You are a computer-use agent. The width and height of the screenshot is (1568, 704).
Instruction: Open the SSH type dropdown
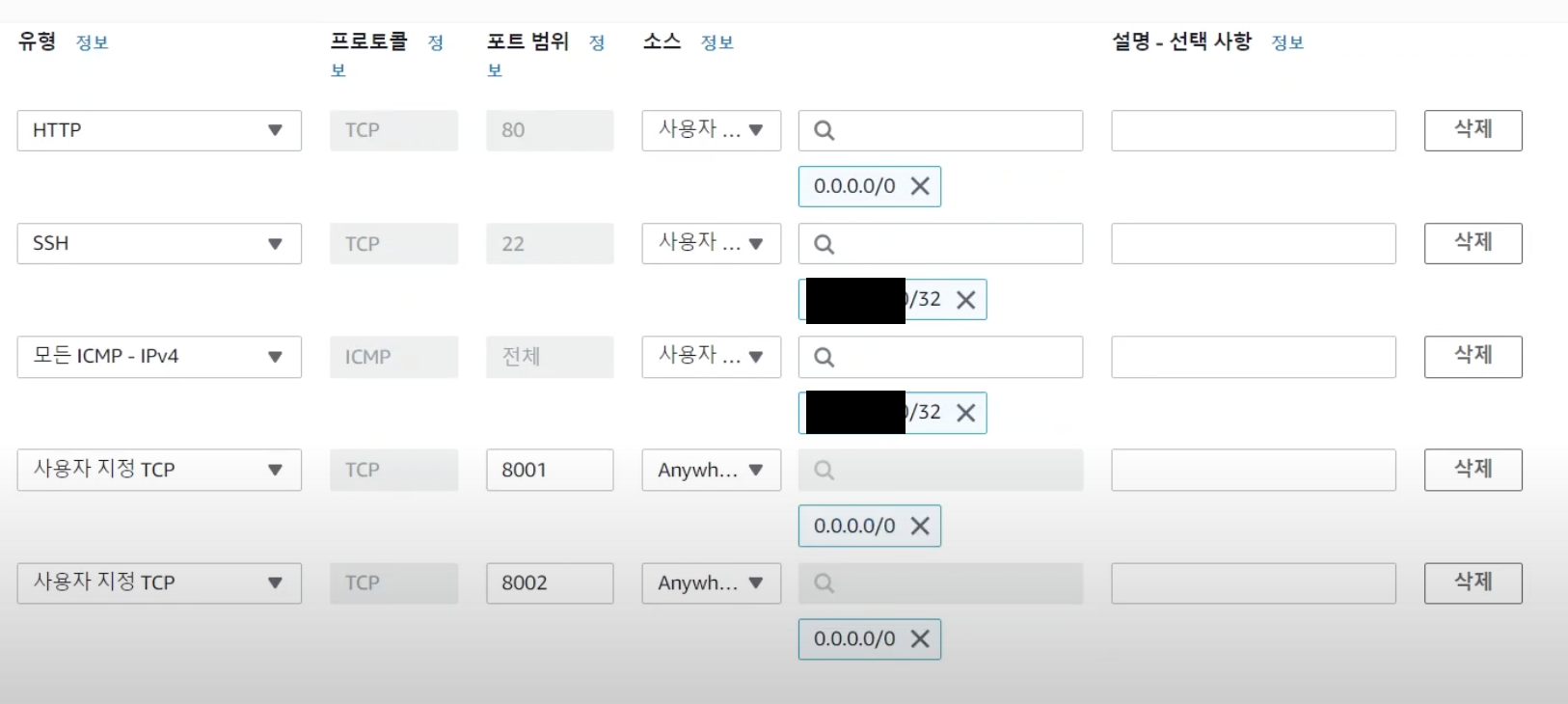[x=159, y=243]
